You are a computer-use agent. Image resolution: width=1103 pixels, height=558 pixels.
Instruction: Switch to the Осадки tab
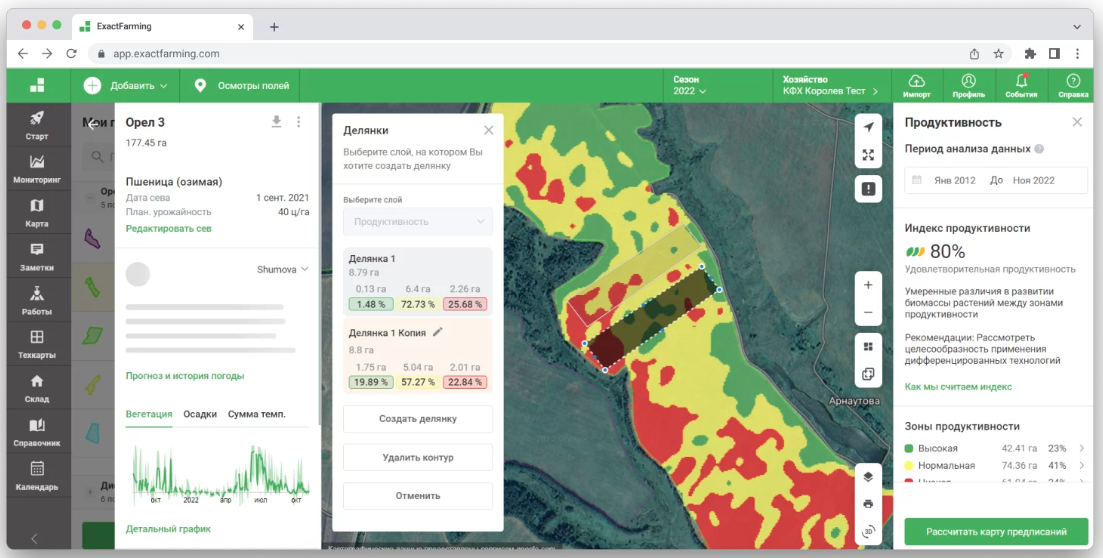click(200, 414)
